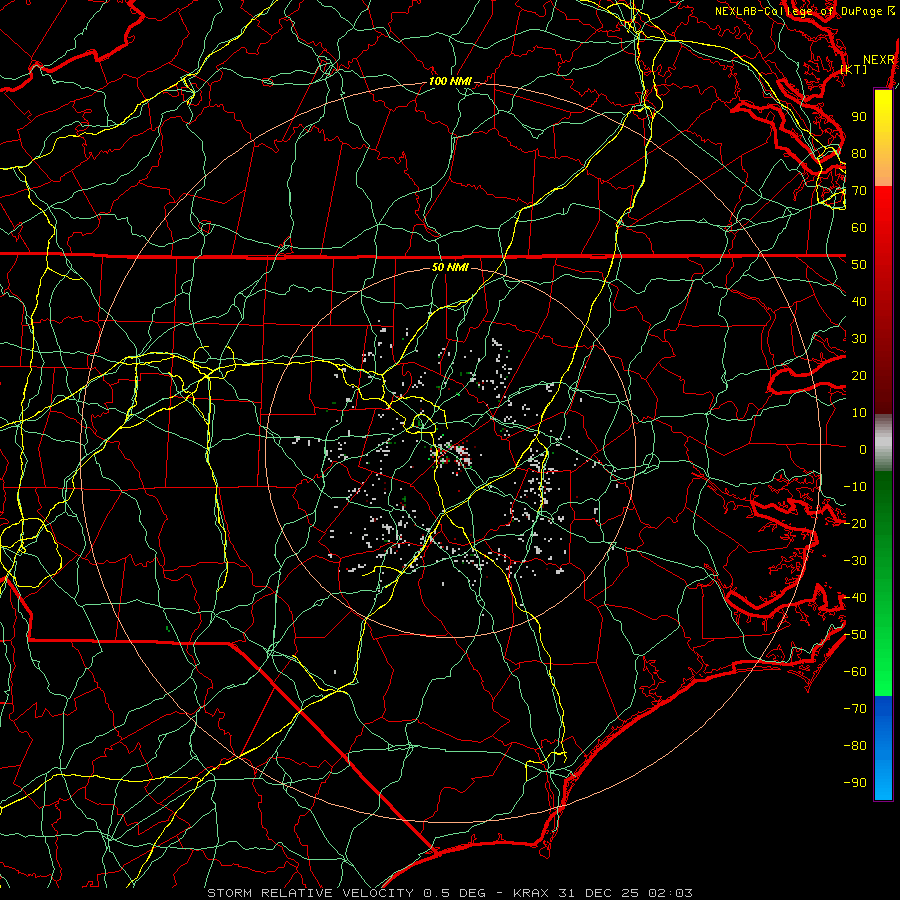Click the [KT] units label above scale
Image resolution: width=900 pixels, height=900 pixels.
tap(854, 70)
